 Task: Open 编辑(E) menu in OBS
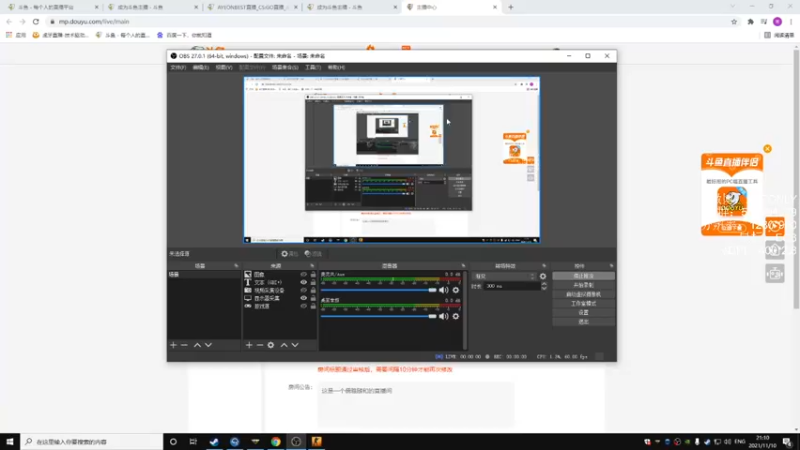pos(201,67)
